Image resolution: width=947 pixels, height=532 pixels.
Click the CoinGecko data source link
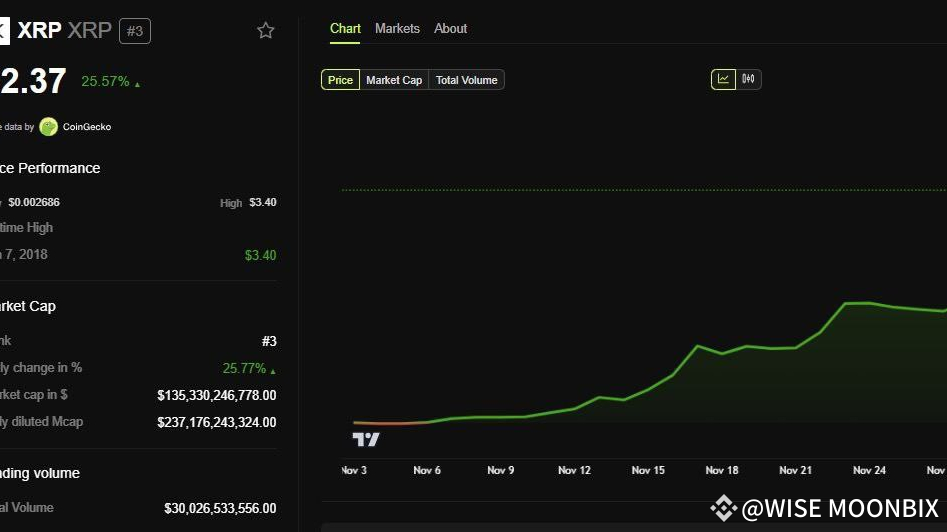click(87, 127)
